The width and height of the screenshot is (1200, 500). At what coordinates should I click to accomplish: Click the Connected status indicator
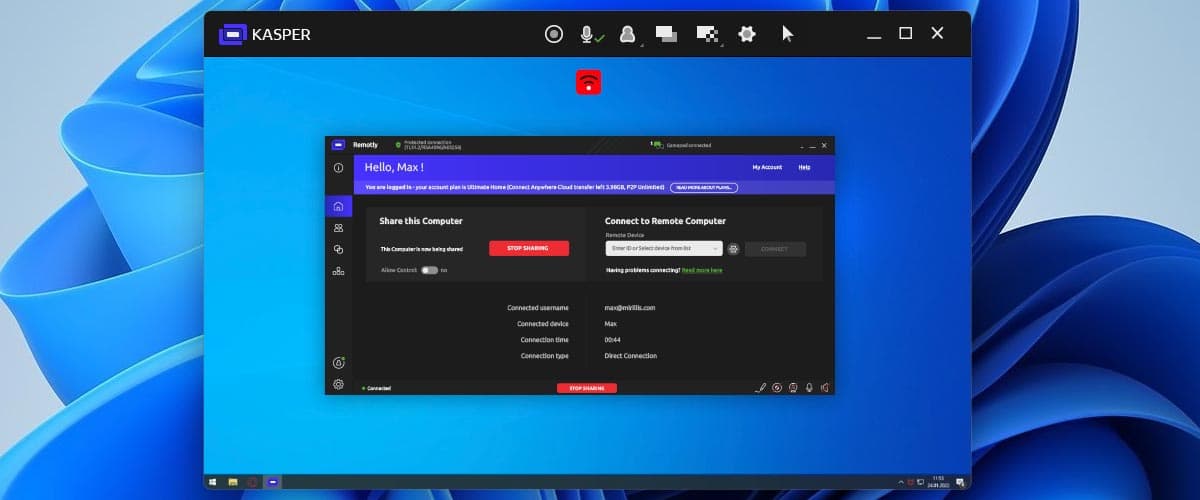pos(376,388)
